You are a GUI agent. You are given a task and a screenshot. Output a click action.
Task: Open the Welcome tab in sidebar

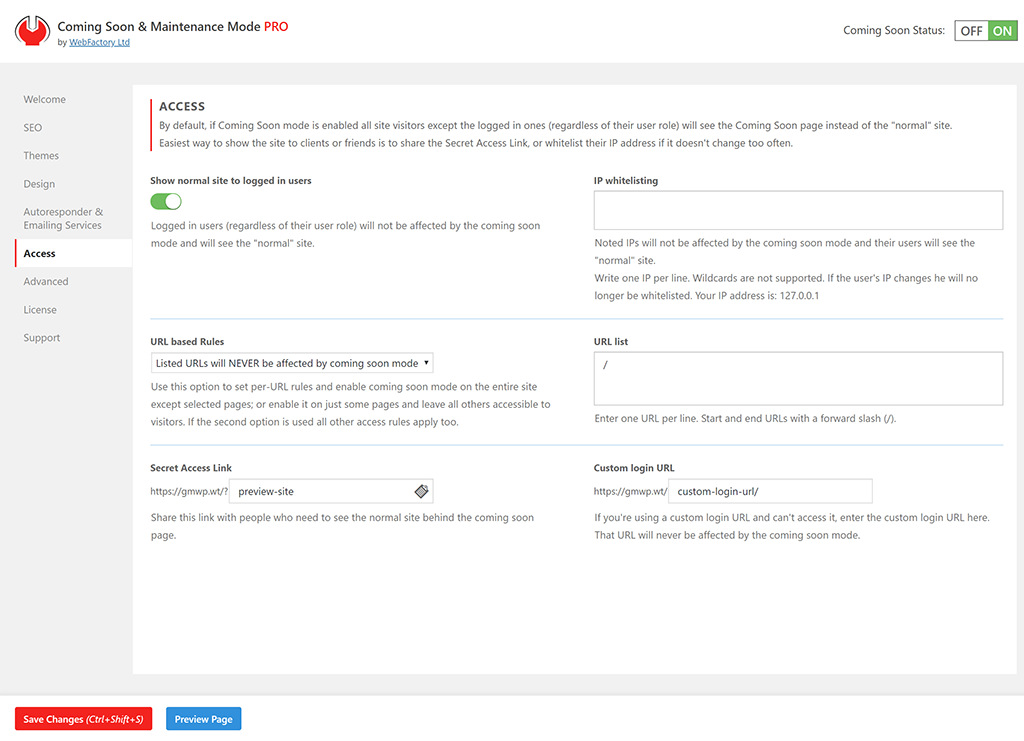click(x=45, y=99)
